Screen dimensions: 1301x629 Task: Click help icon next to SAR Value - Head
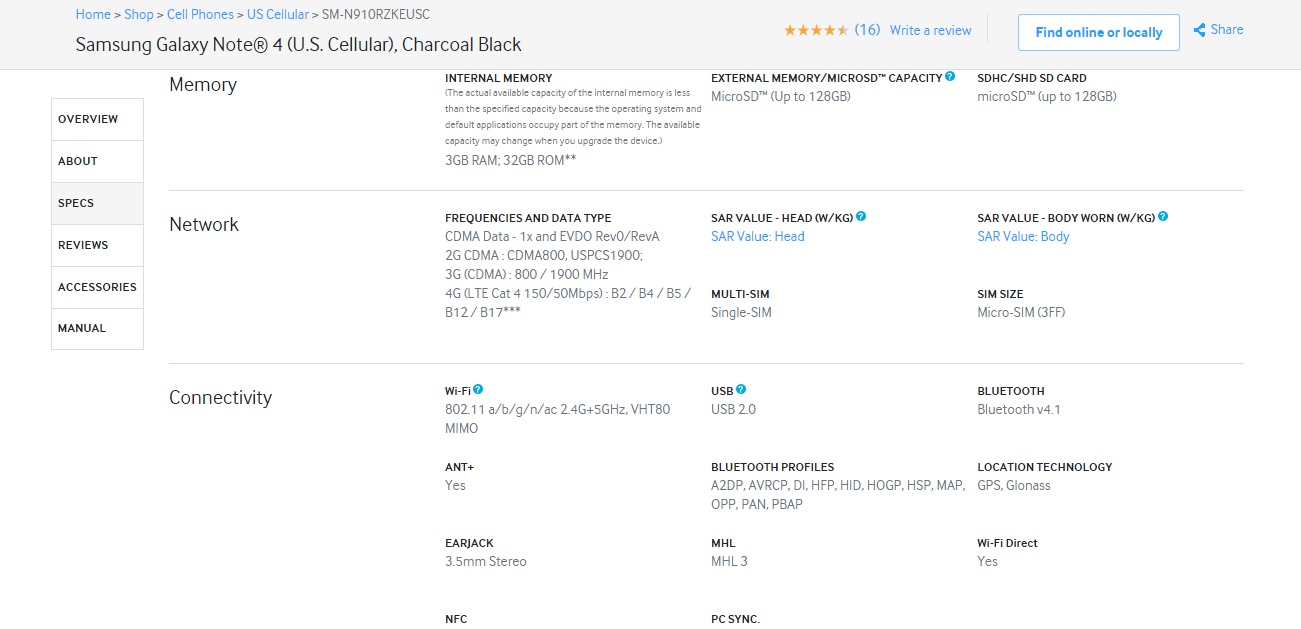click(x=861, y=216)
